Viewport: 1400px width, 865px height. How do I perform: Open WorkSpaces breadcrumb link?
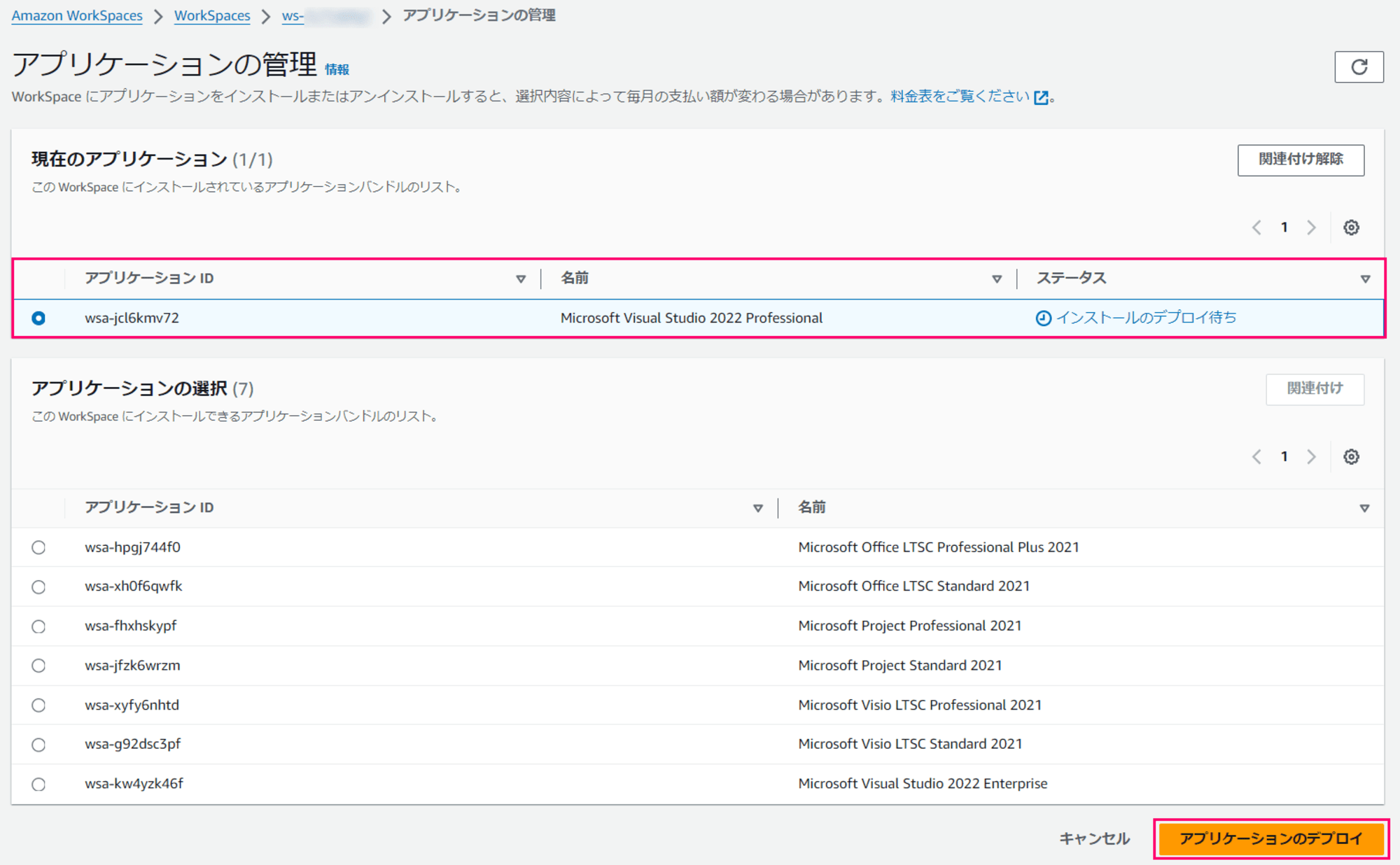click(212, 15)
